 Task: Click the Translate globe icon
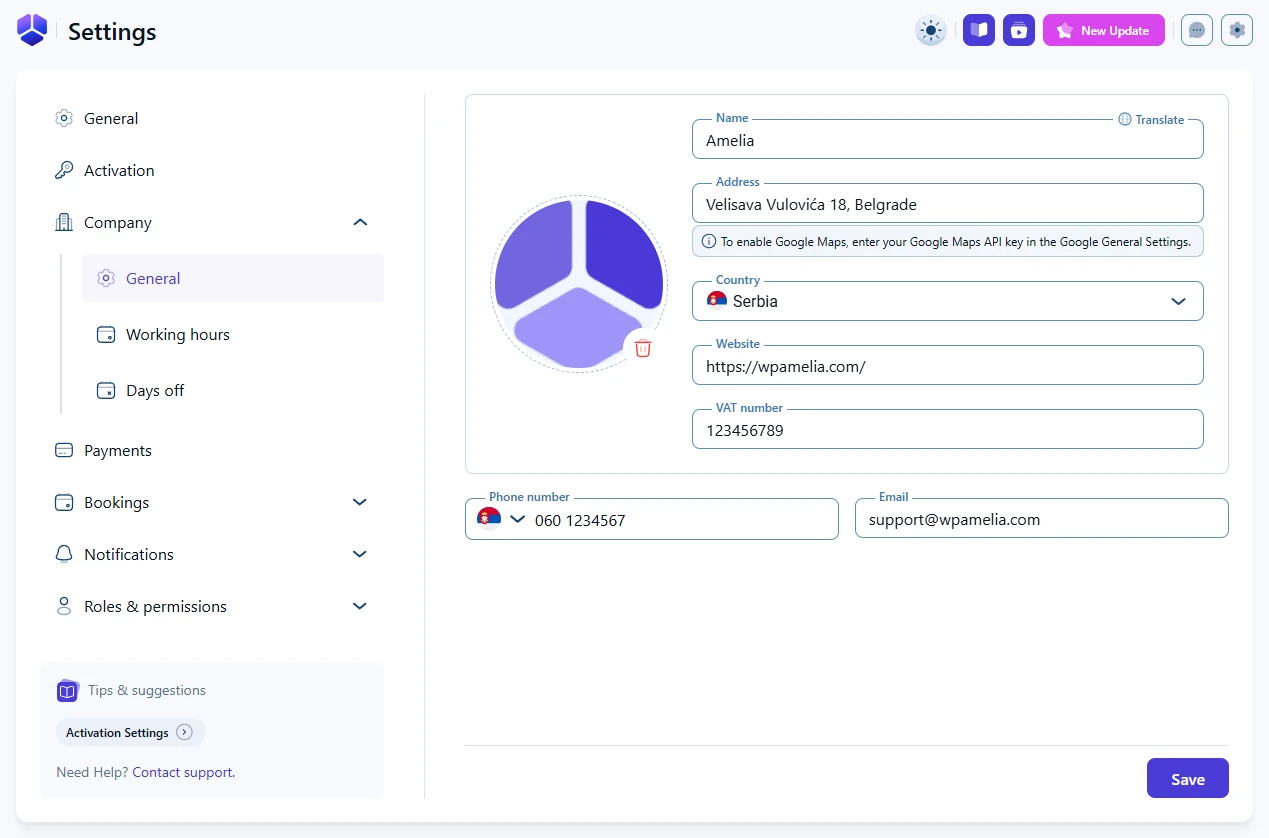[1125, 119]
